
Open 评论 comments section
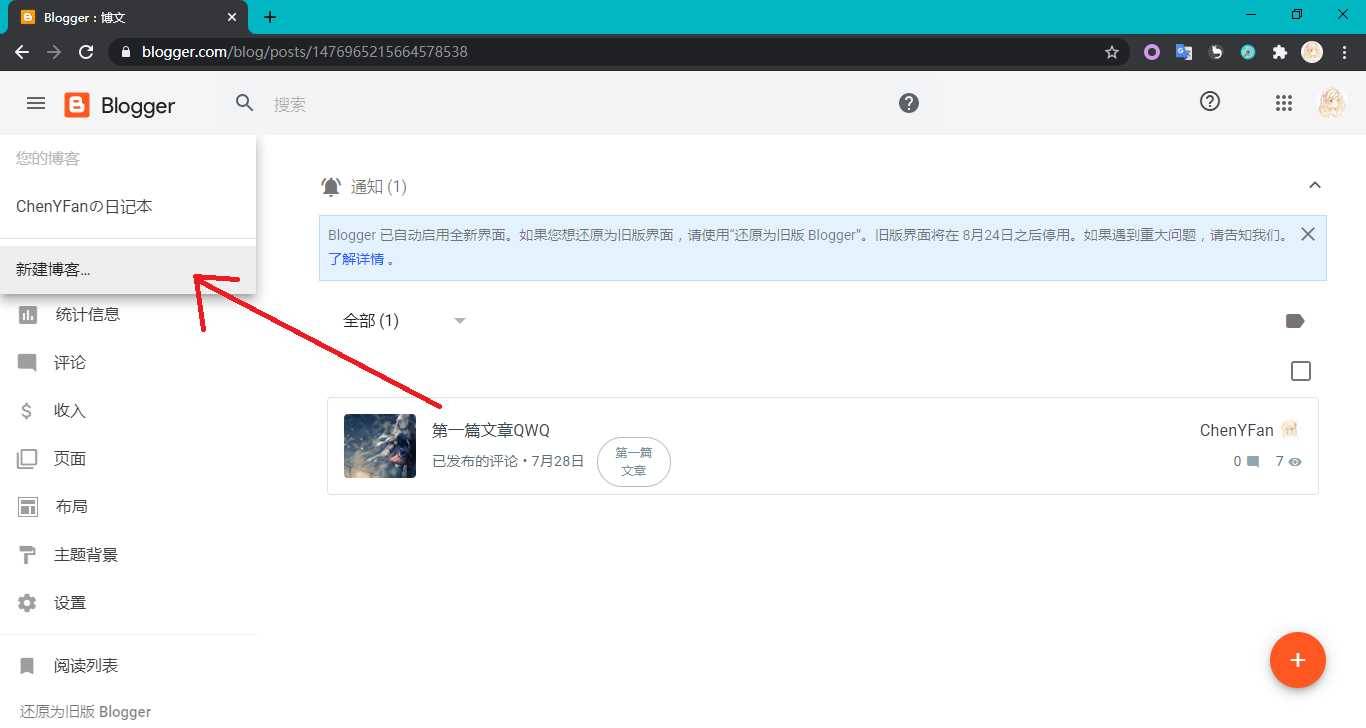[70, 362]
